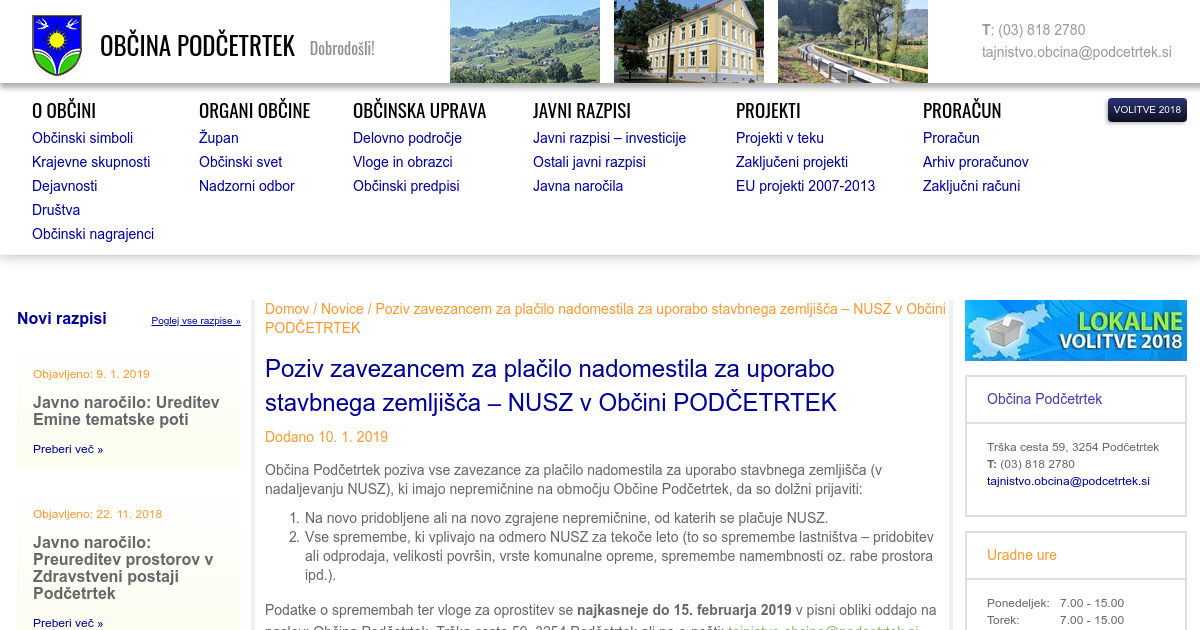This screenshot has width=1200, height=630.
Task: Open Vloge in obrazci link
Action: point(402,162)
